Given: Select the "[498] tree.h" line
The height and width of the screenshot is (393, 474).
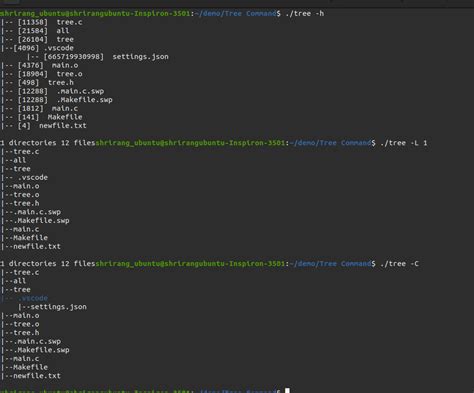Looking at the screenshot, I should [37, 83].
